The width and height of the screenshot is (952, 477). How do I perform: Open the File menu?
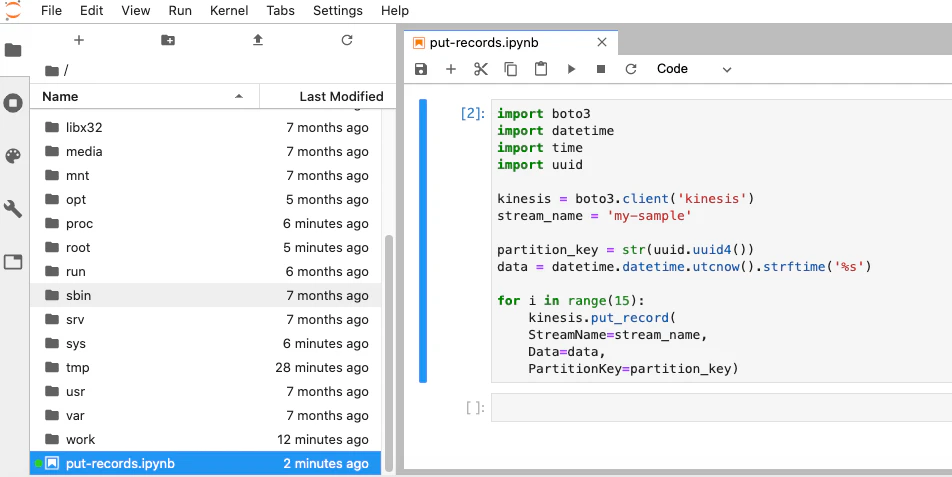[x=52, y=10]
